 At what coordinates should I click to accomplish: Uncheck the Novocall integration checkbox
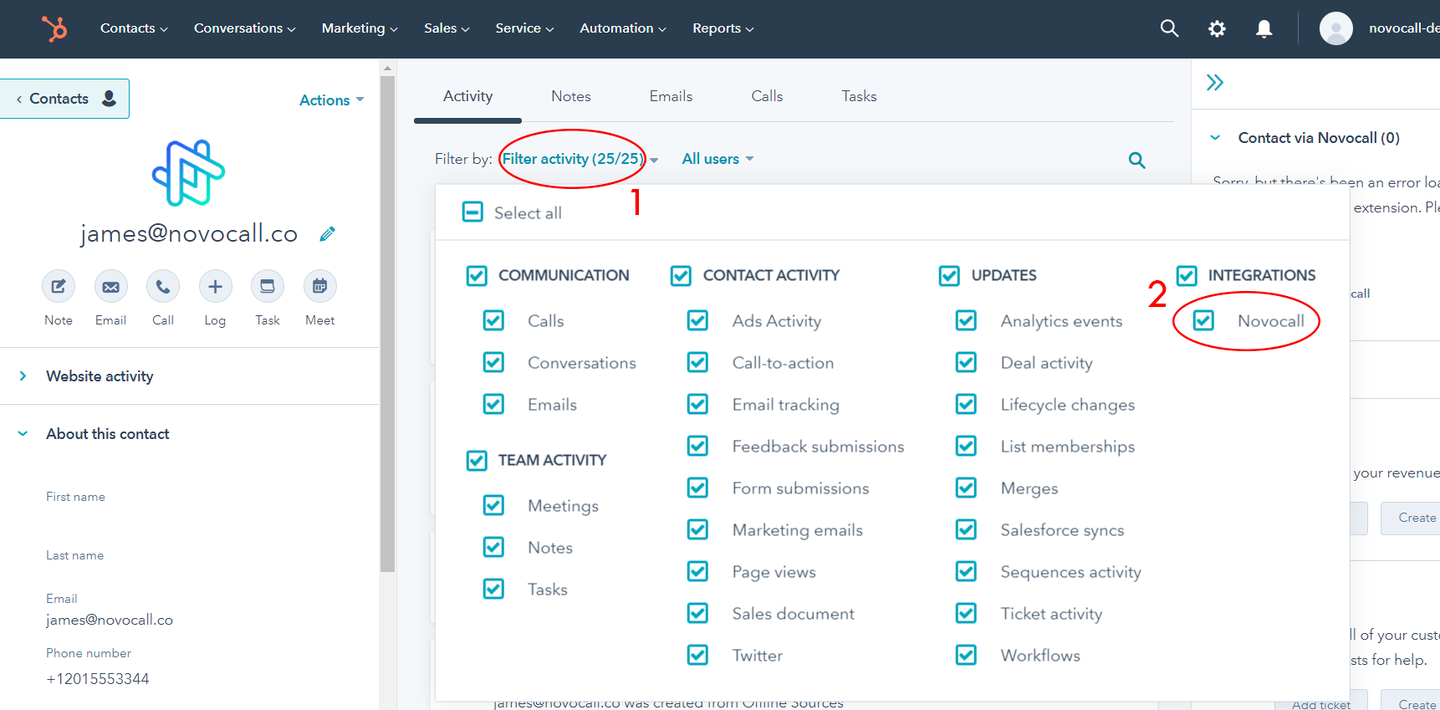point(1203,320)
